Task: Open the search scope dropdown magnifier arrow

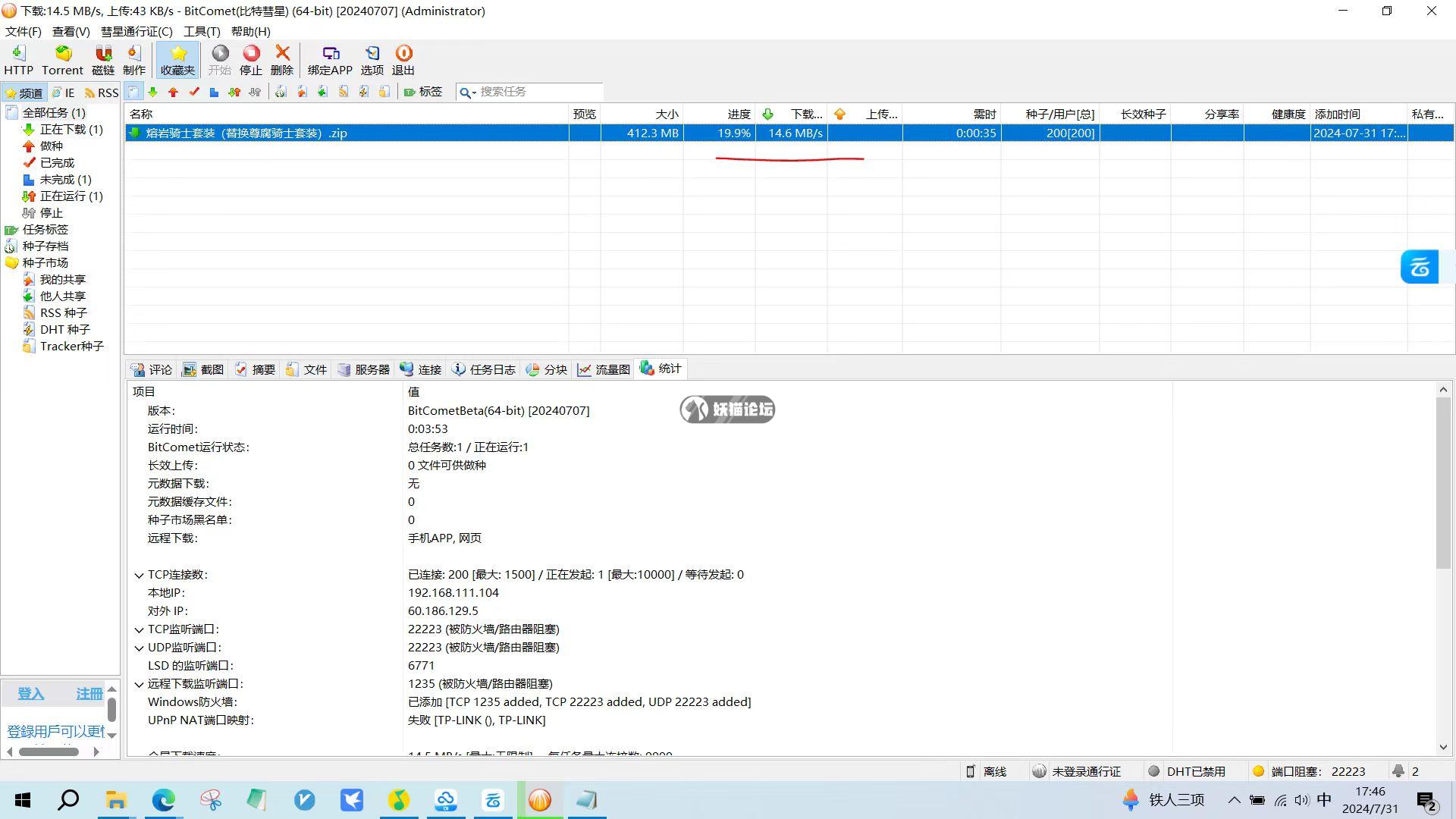Action: pos(467,92)
